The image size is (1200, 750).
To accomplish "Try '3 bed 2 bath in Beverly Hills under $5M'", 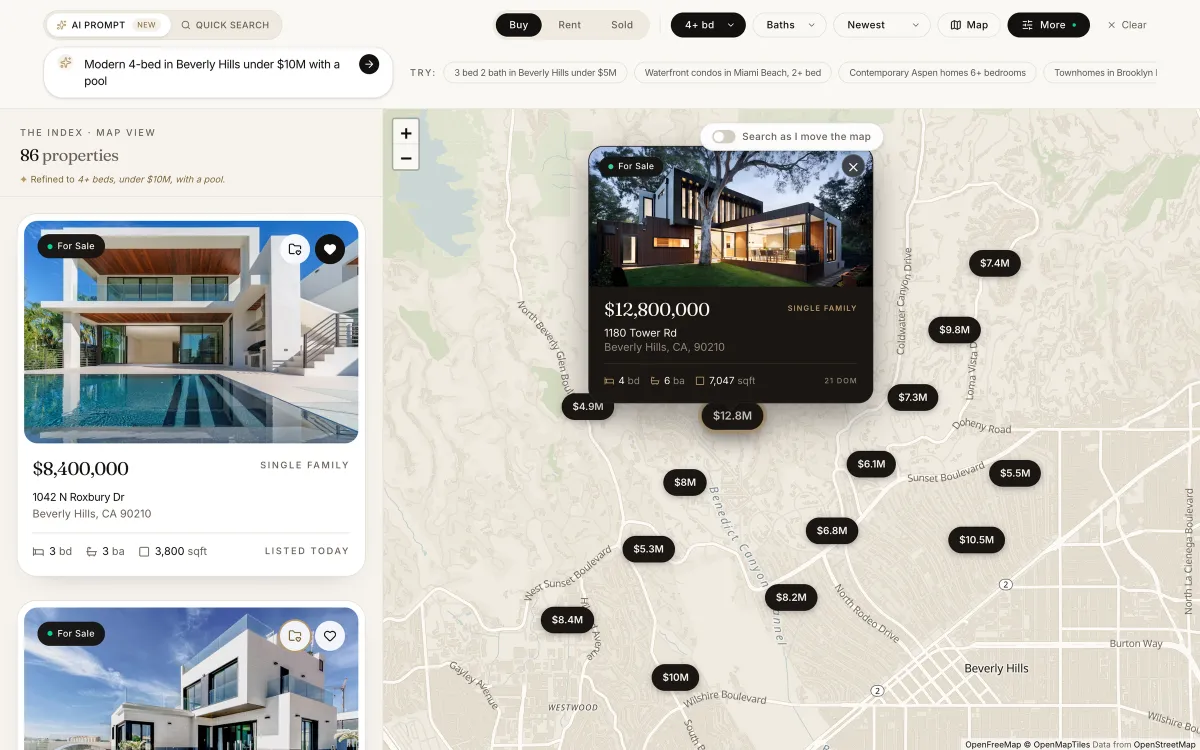I will tap(535, 73).
